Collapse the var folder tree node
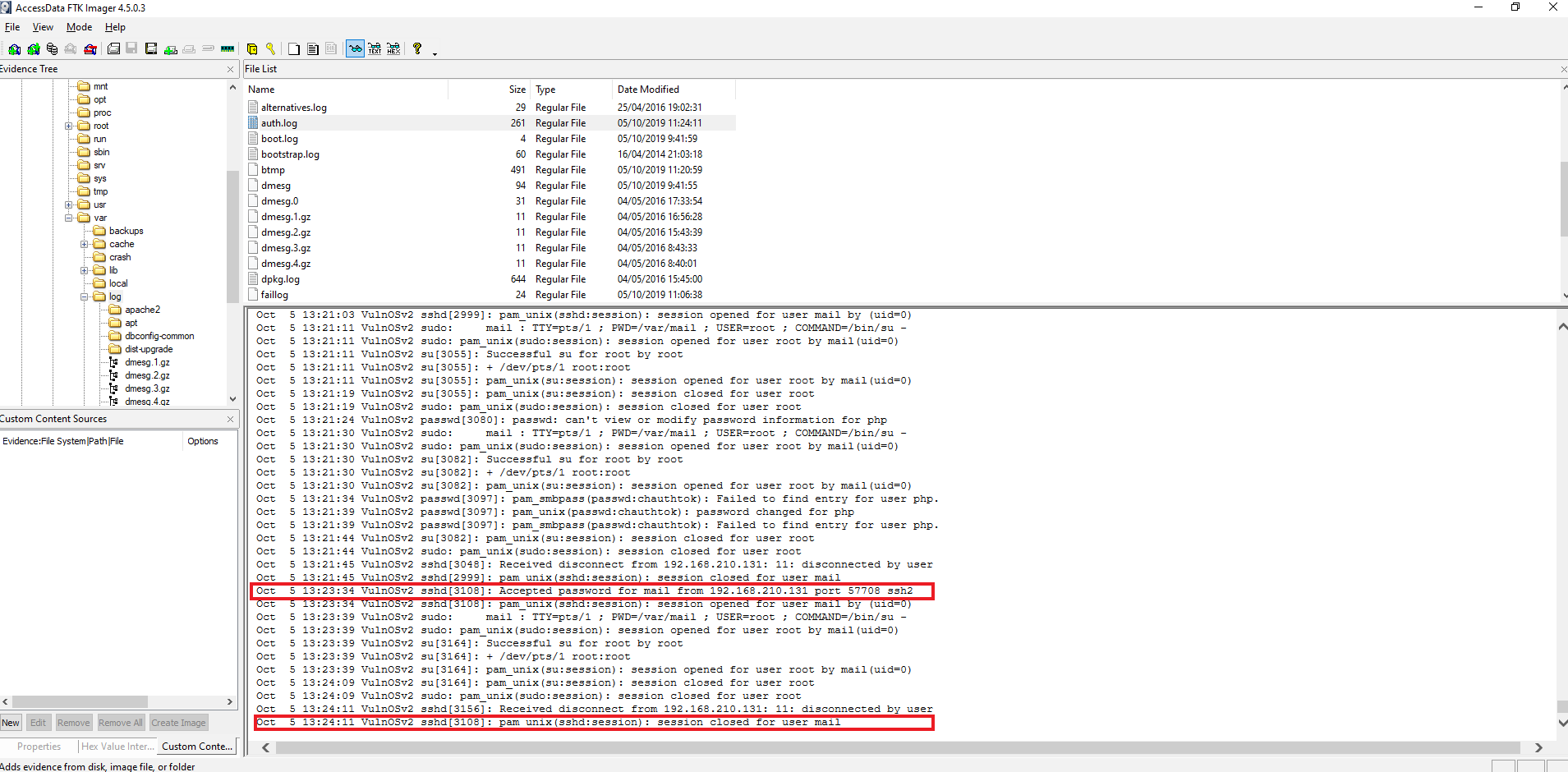This screenshot has height=772, width=1568. [x=69, y=218]
